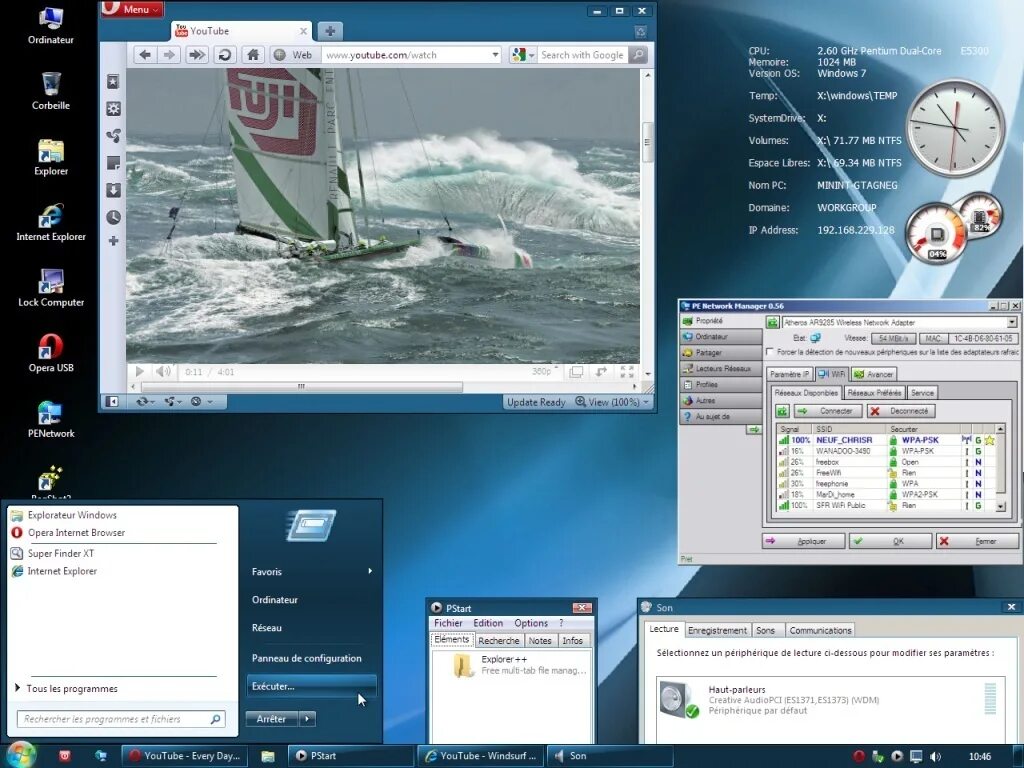Expand the address bar history dropdown
The image size is (1024, 768).
[495, 55]
